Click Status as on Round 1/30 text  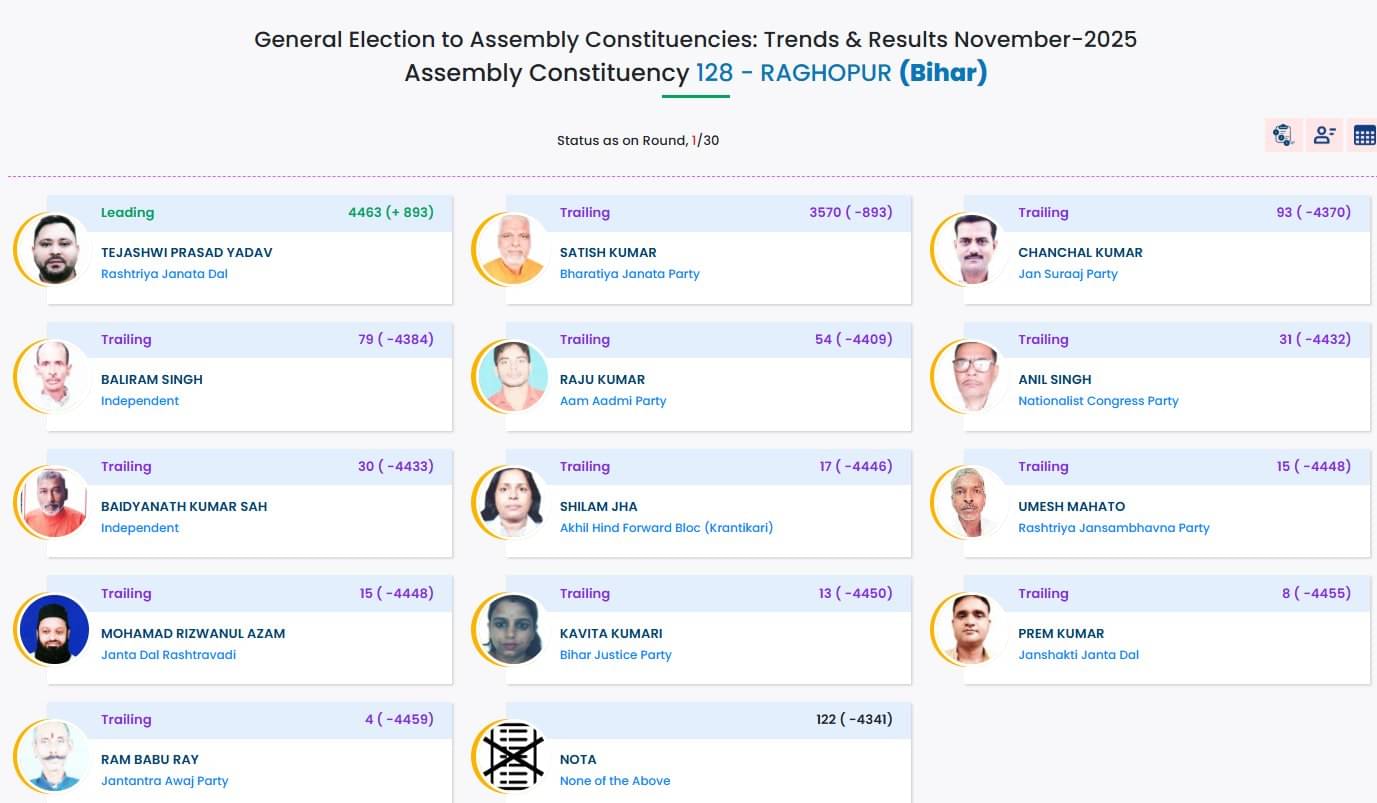[x=637, y=141]
